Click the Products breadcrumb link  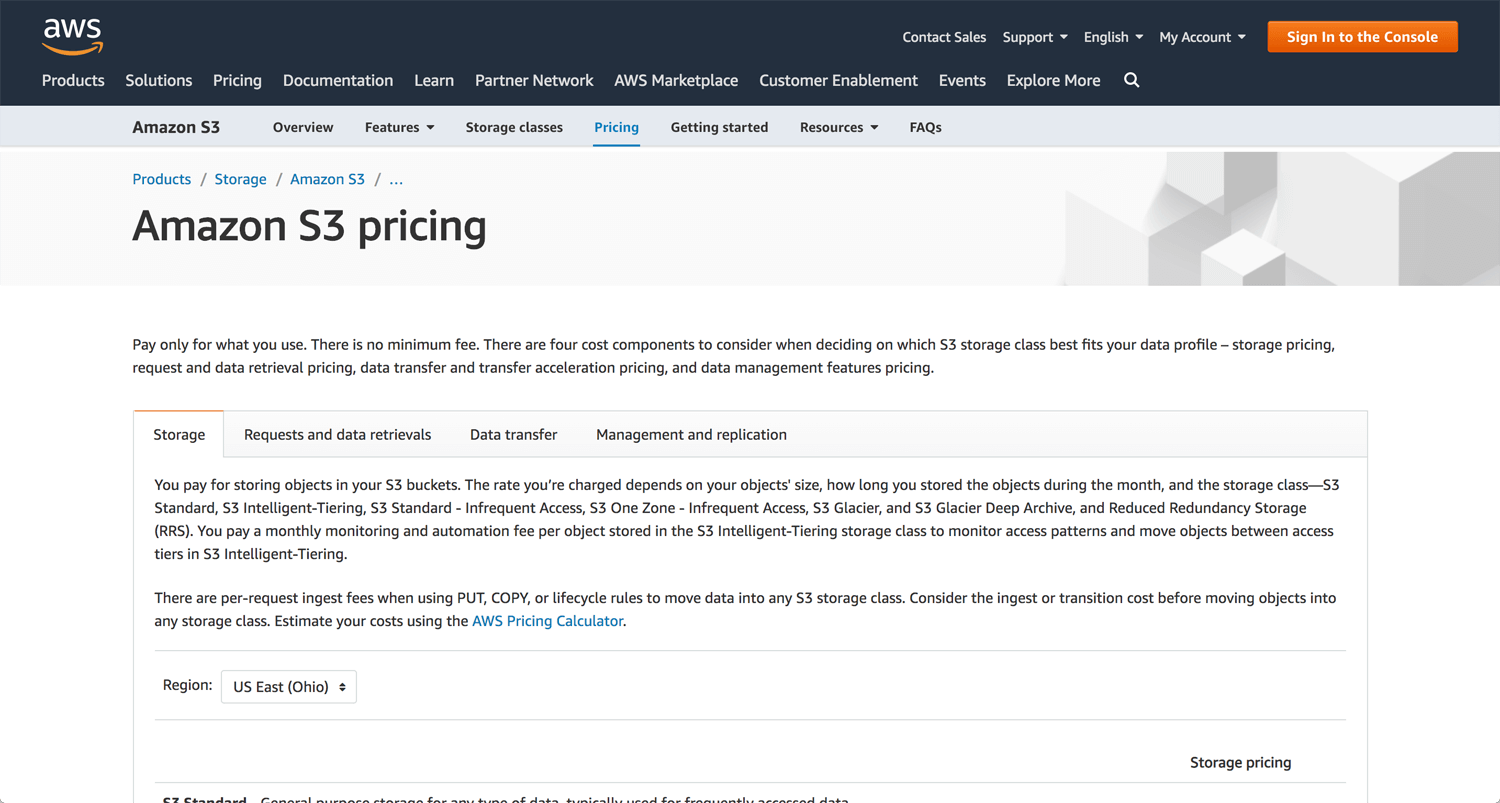tap(161, 179)
